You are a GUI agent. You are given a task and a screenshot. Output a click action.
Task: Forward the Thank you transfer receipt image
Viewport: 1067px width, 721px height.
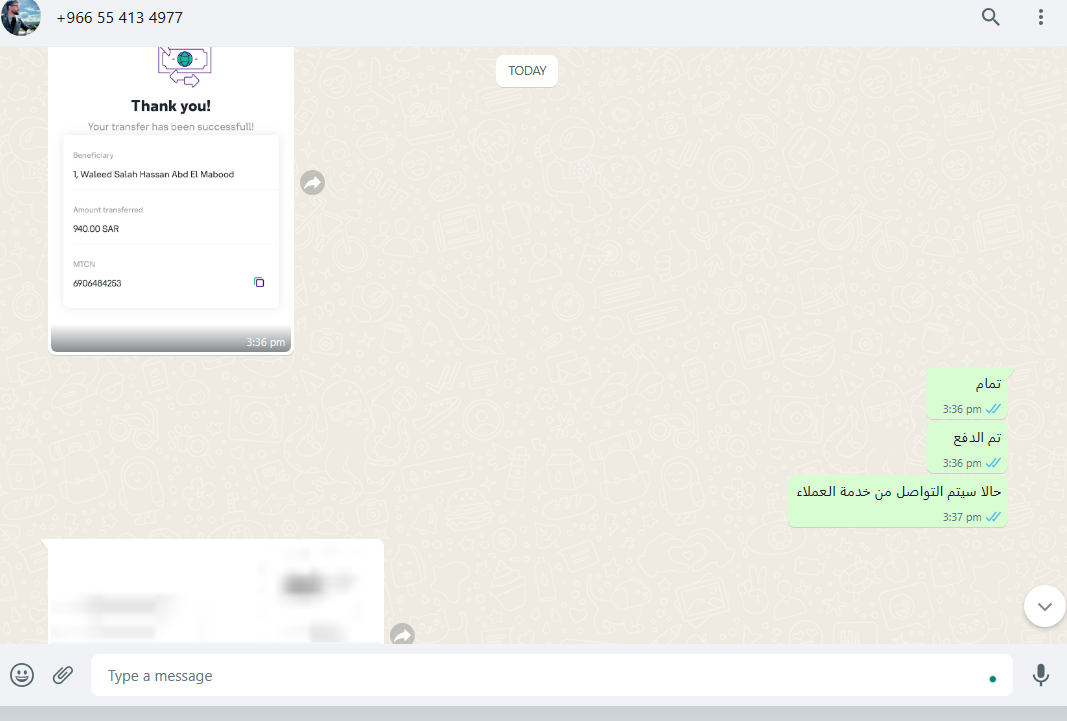coord(312,182)
